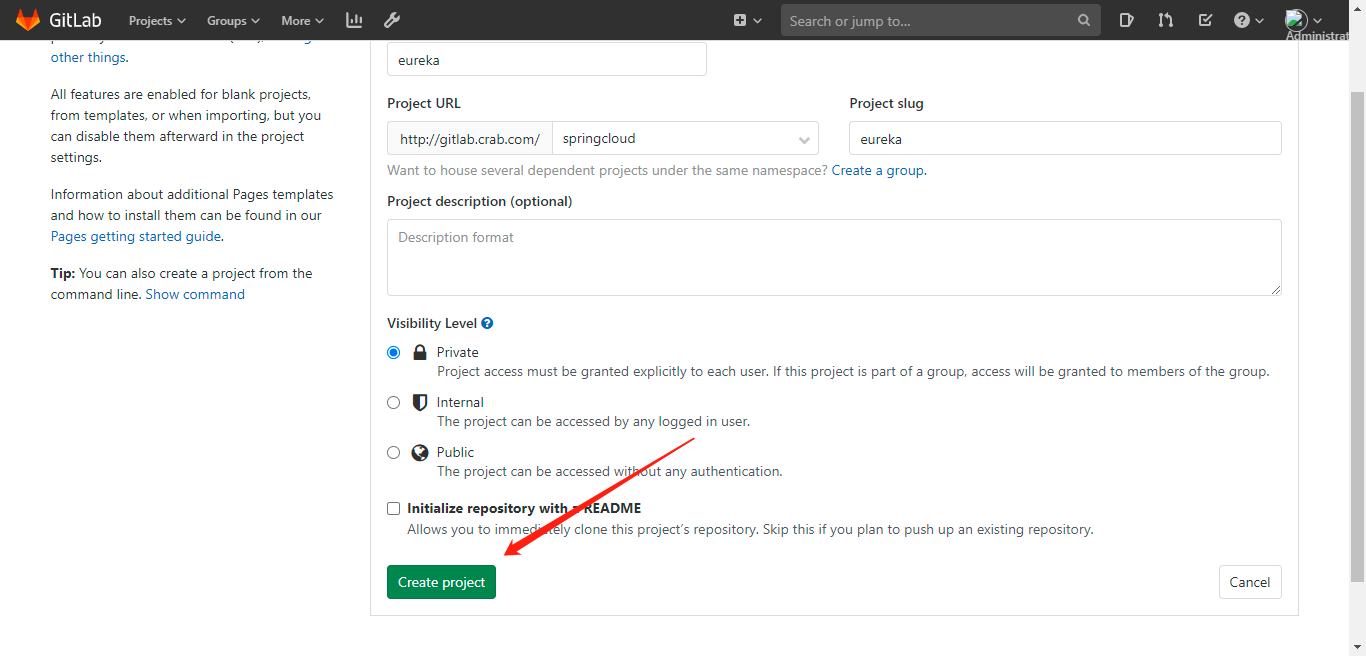Click the Cancel button
Viewport: 1366px width, 656px height.
[x=1250, y=582]
